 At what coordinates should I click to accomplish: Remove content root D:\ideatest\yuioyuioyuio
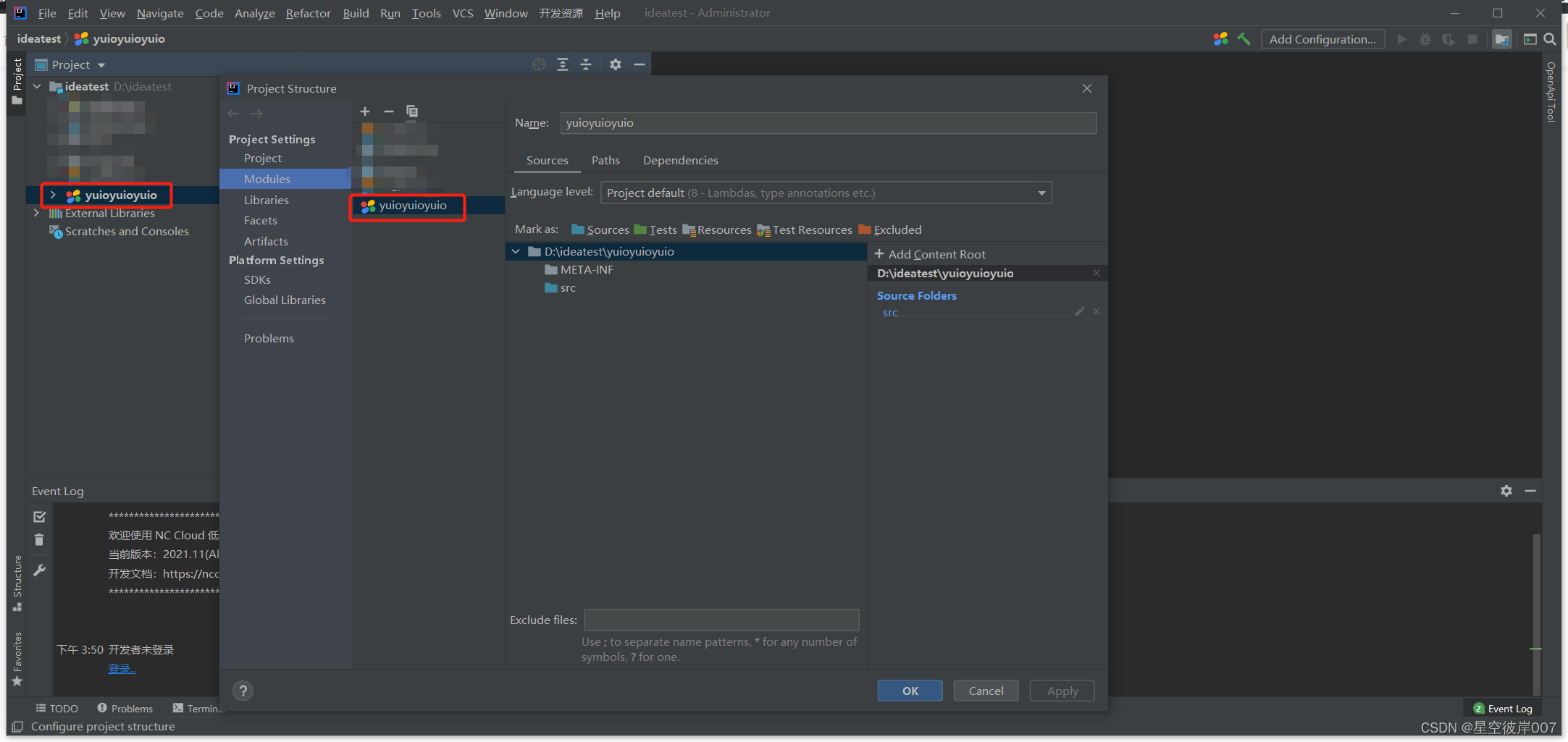(x=1097, y=273)
